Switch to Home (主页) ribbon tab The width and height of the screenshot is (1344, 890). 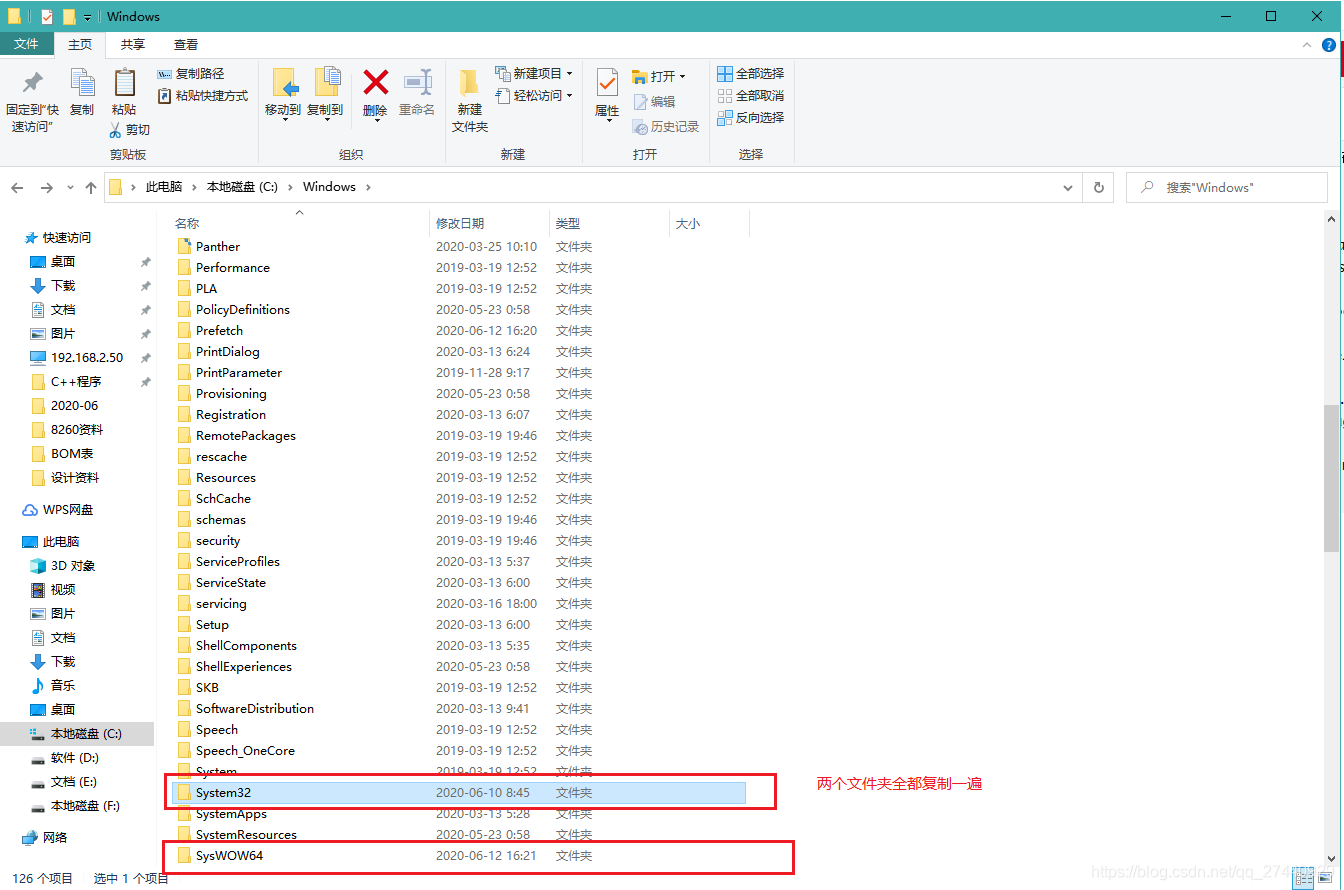tap(80, 44)
